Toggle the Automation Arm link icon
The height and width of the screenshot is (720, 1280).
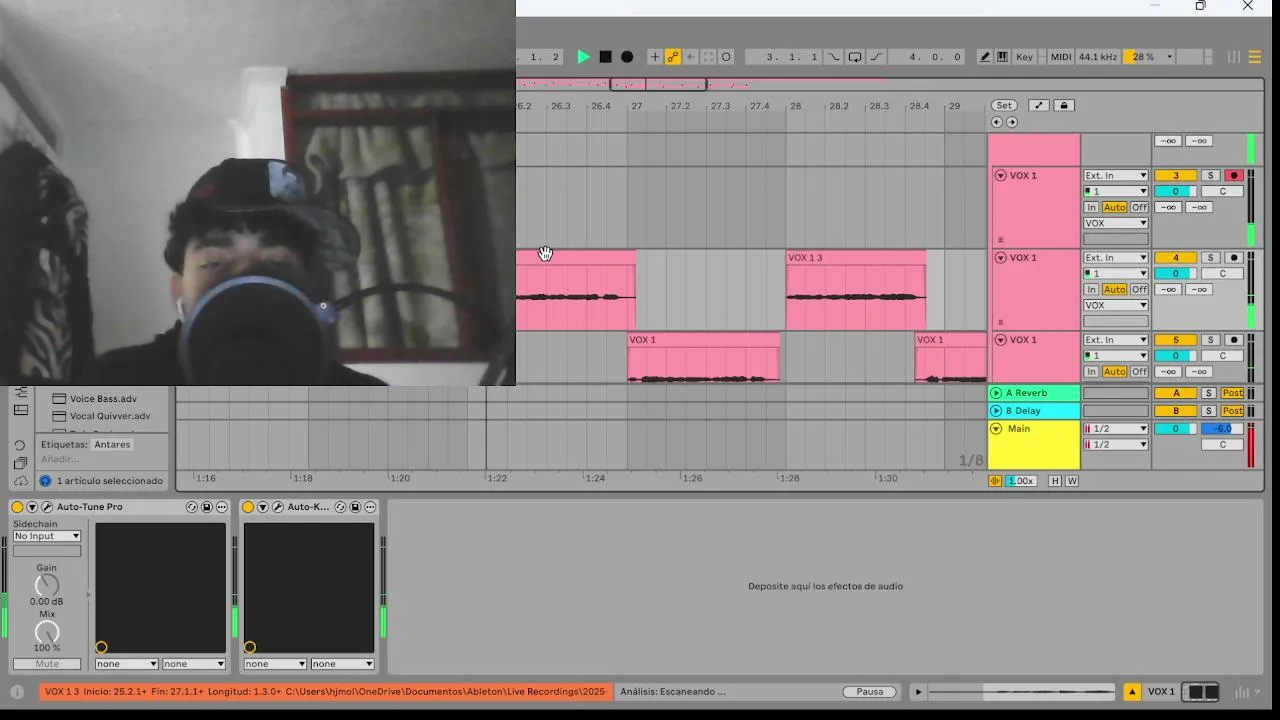pos(673,57)
